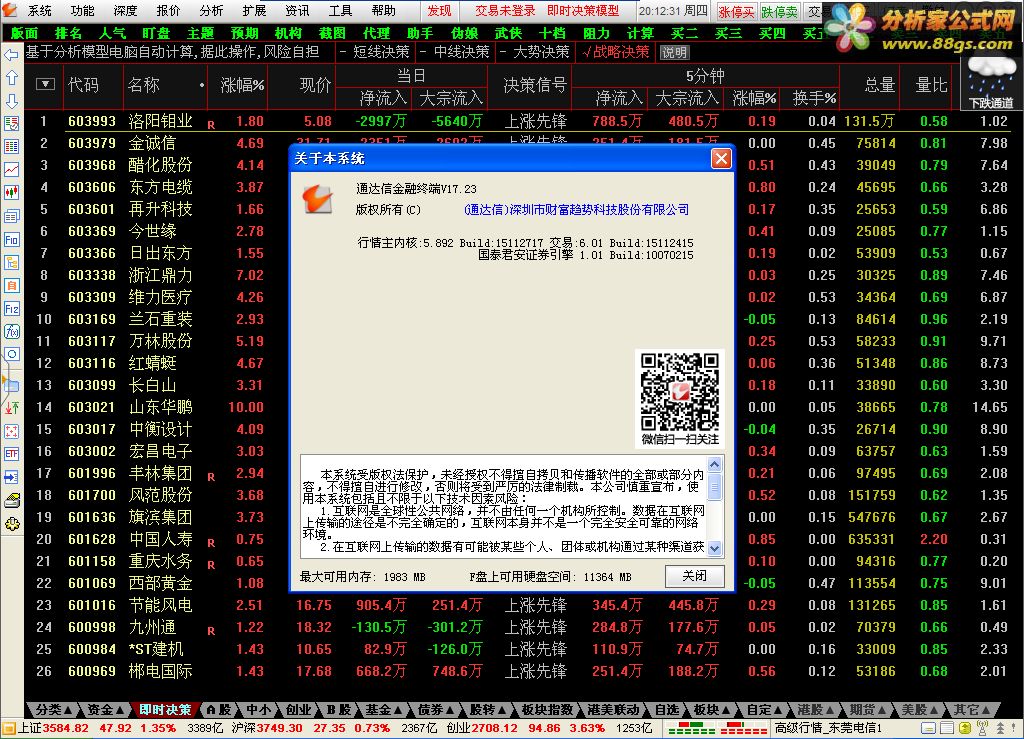Click the F10 company info icon
This screenshot has width=1024, height=739.
click(11, 239)
